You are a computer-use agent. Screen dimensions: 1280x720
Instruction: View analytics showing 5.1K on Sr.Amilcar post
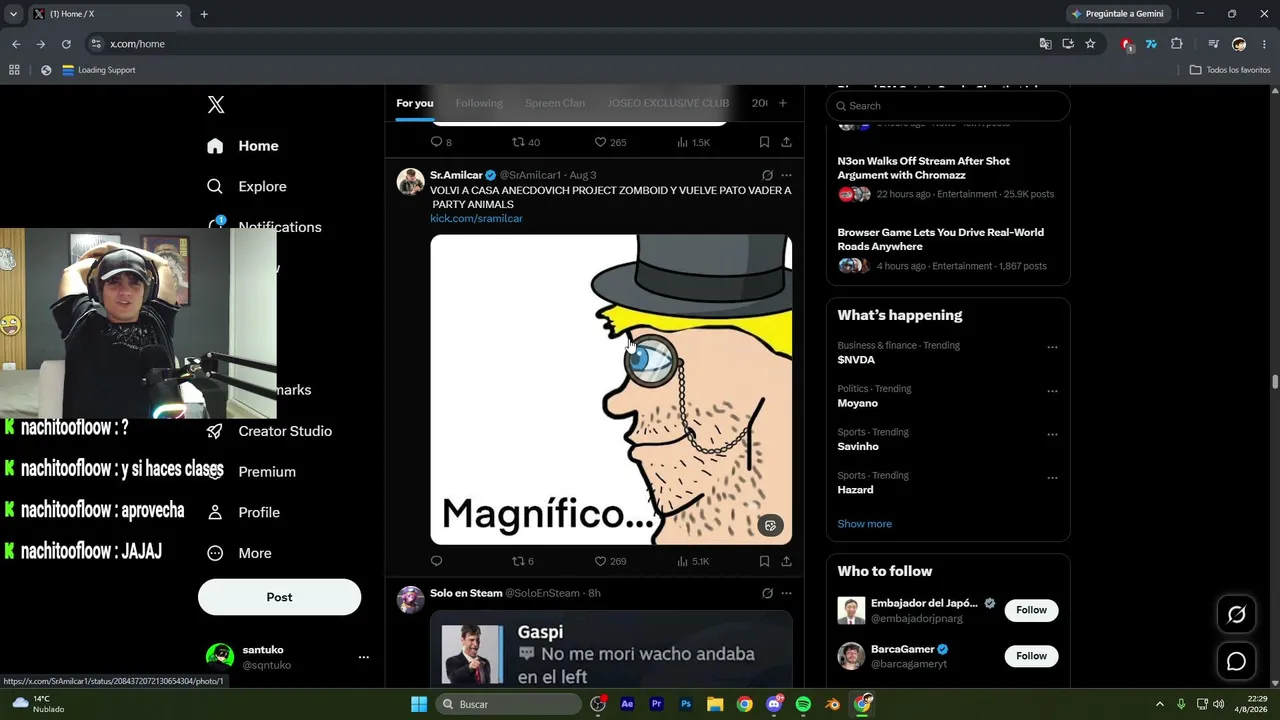(693, 561)
